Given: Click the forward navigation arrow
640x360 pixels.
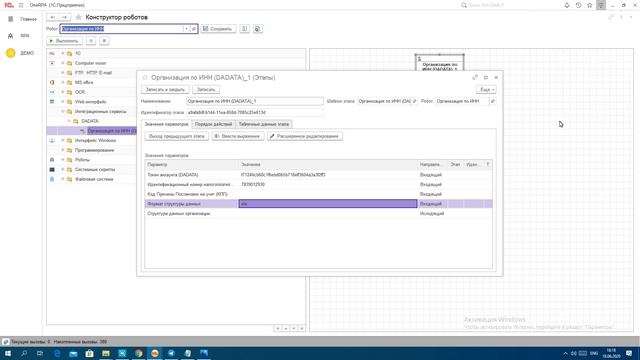Looking at the screenshot, I should [64, 17].
